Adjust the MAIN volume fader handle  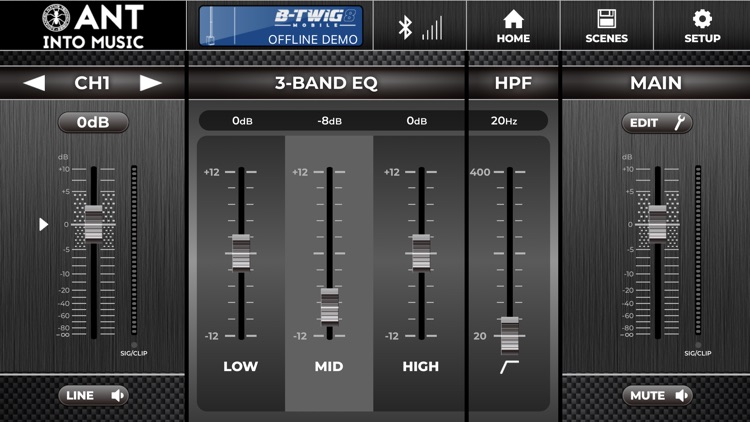(657, 223)
